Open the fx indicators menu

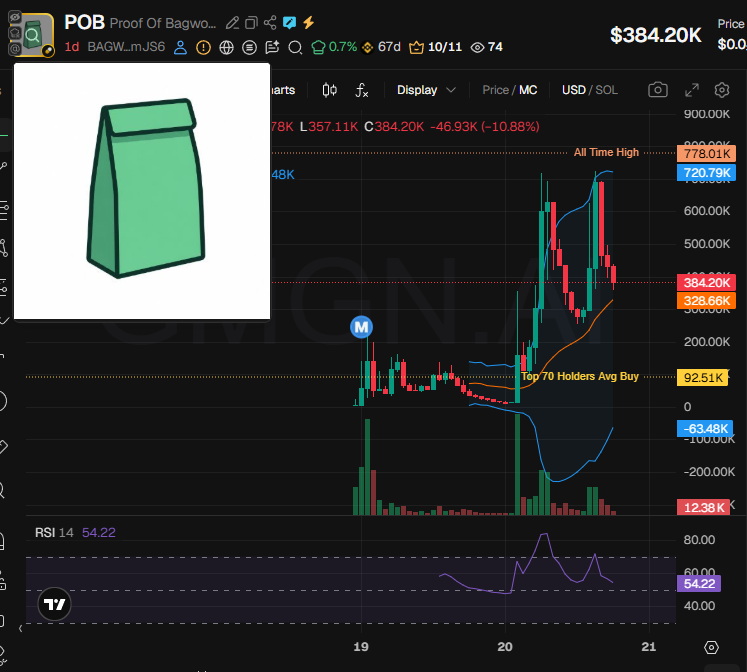pyautogui.click(x=362, y=90)
